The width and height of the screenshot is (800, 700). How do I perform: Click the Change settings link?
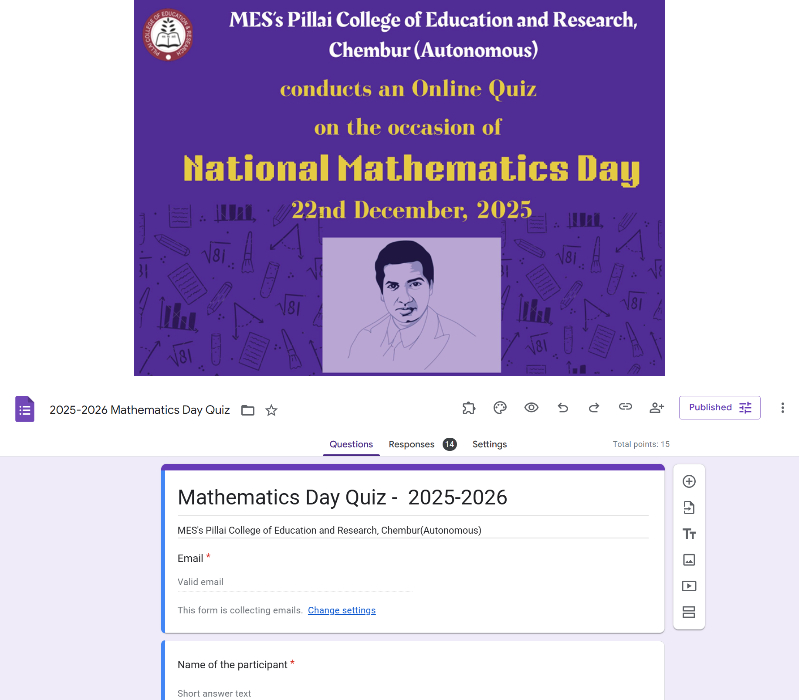tap(342, 610)
